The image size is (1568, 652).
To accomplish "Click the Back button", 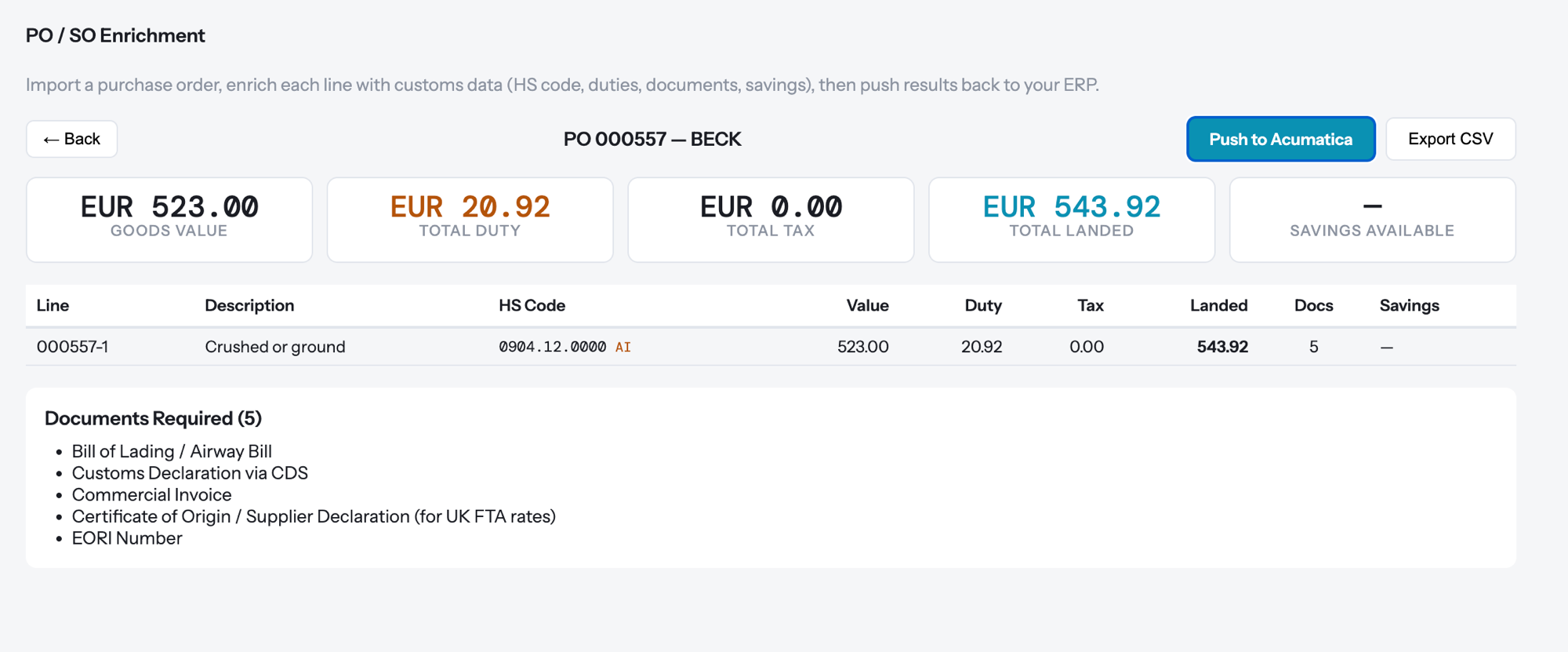I will tap(71, 139).
